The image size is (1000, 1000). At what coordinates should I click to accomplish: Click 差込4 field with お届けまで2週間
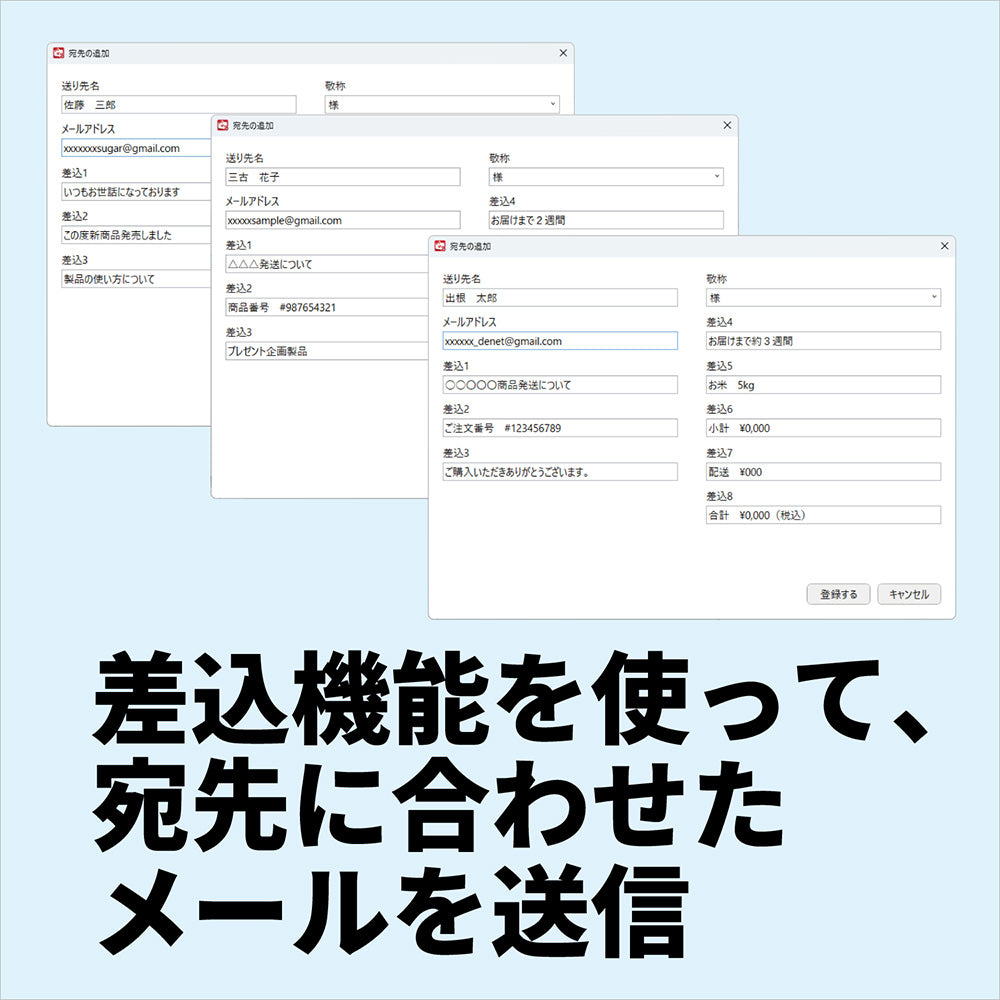[606, 220]
